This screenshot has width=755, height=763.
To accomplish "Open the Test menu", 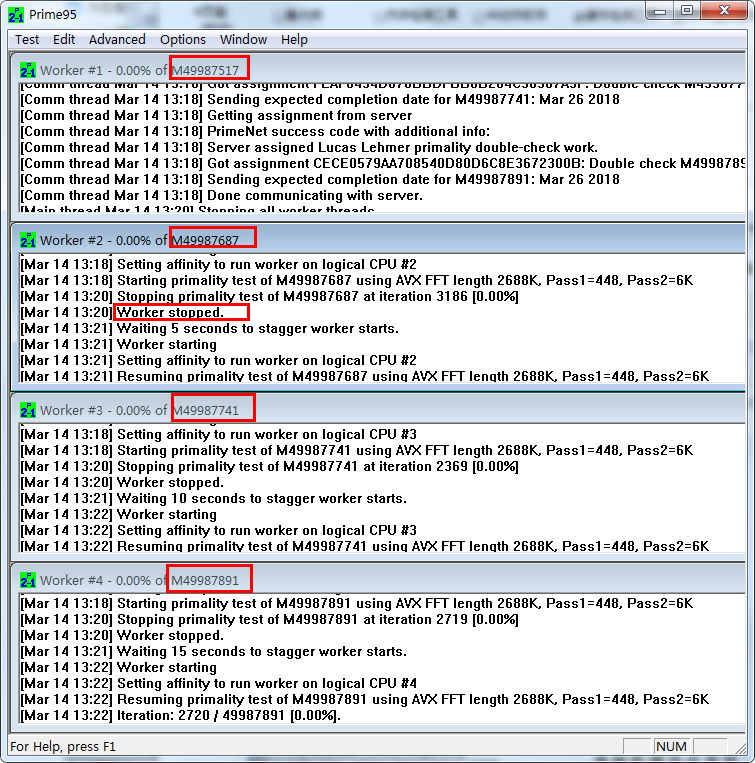I will [27, 39].
